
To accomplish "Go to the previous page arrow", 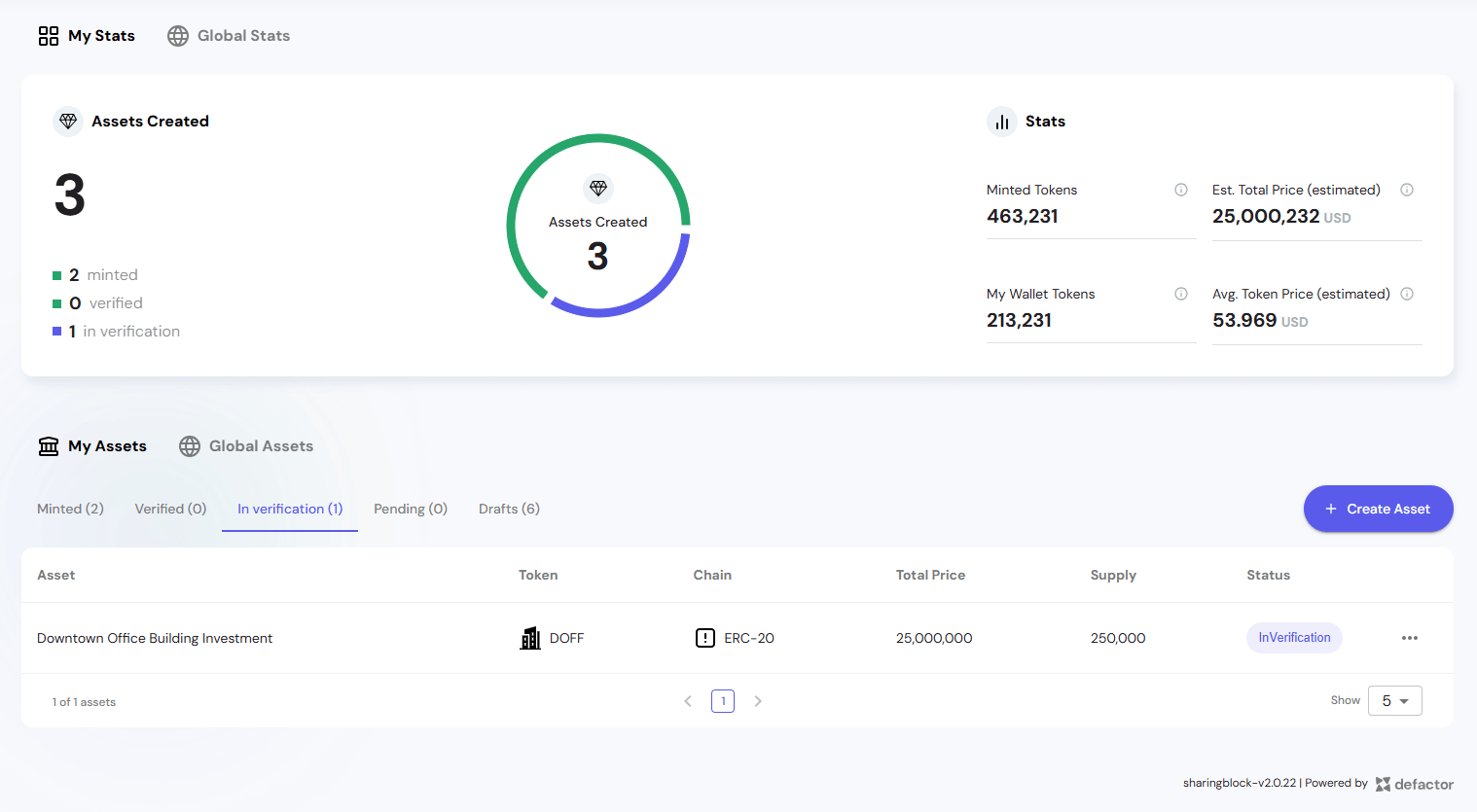I will pyautogui.click(x=688, y=701).
